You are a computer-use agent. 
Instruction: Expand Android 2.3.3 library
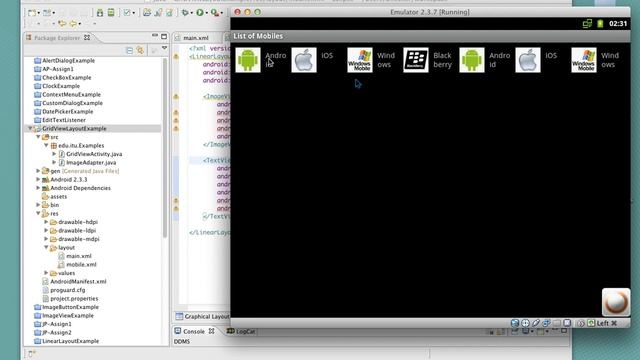(x=38, y=180)
